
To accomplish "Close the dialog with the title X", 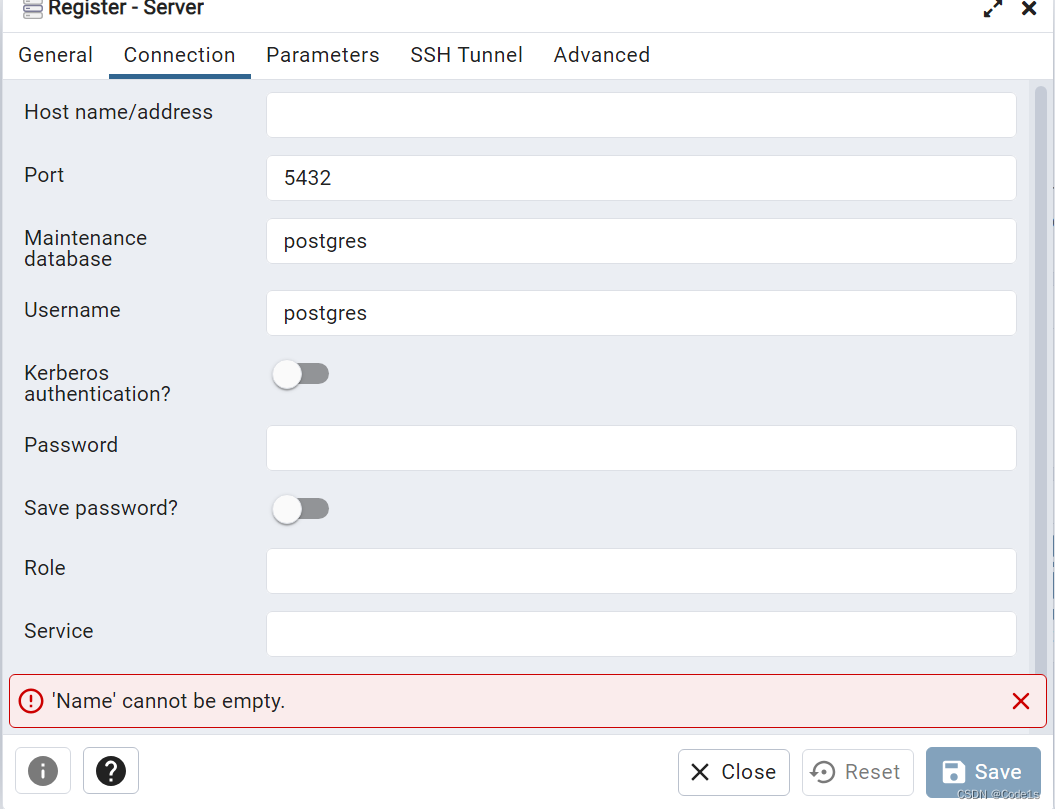I will tap(1029, 9).
